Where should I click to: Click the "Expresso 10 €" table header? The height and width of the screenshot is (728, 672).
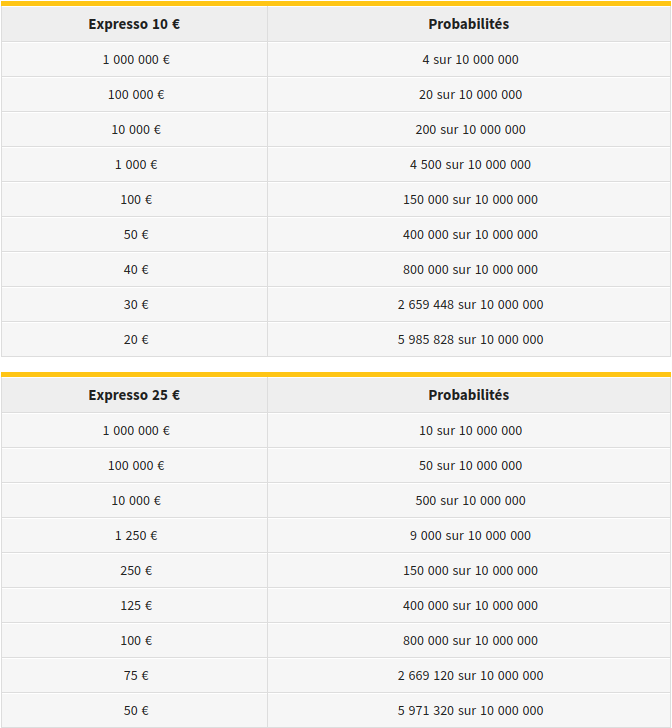click(134, 24)
